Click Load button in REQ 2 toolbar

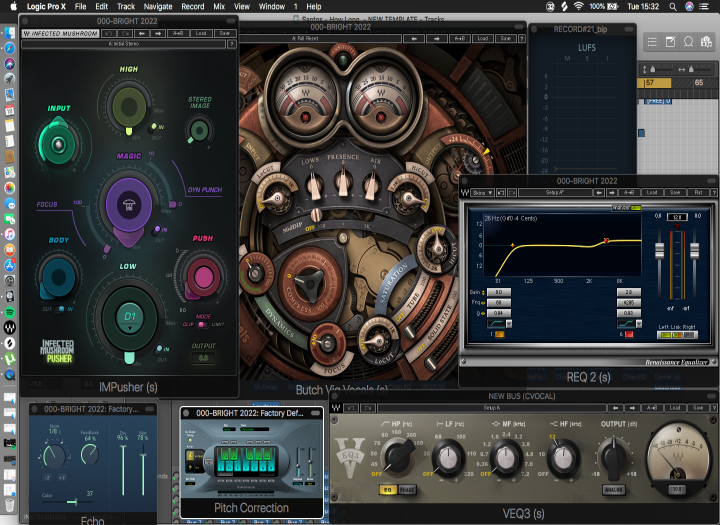click(x=652, y=192)
